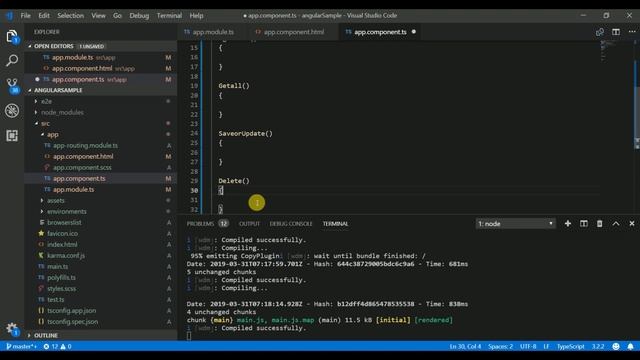Viewport: 640px width, 360px height.
Task: Select the terminal instance dropdown '1: node'
Action: coord(515,224)
